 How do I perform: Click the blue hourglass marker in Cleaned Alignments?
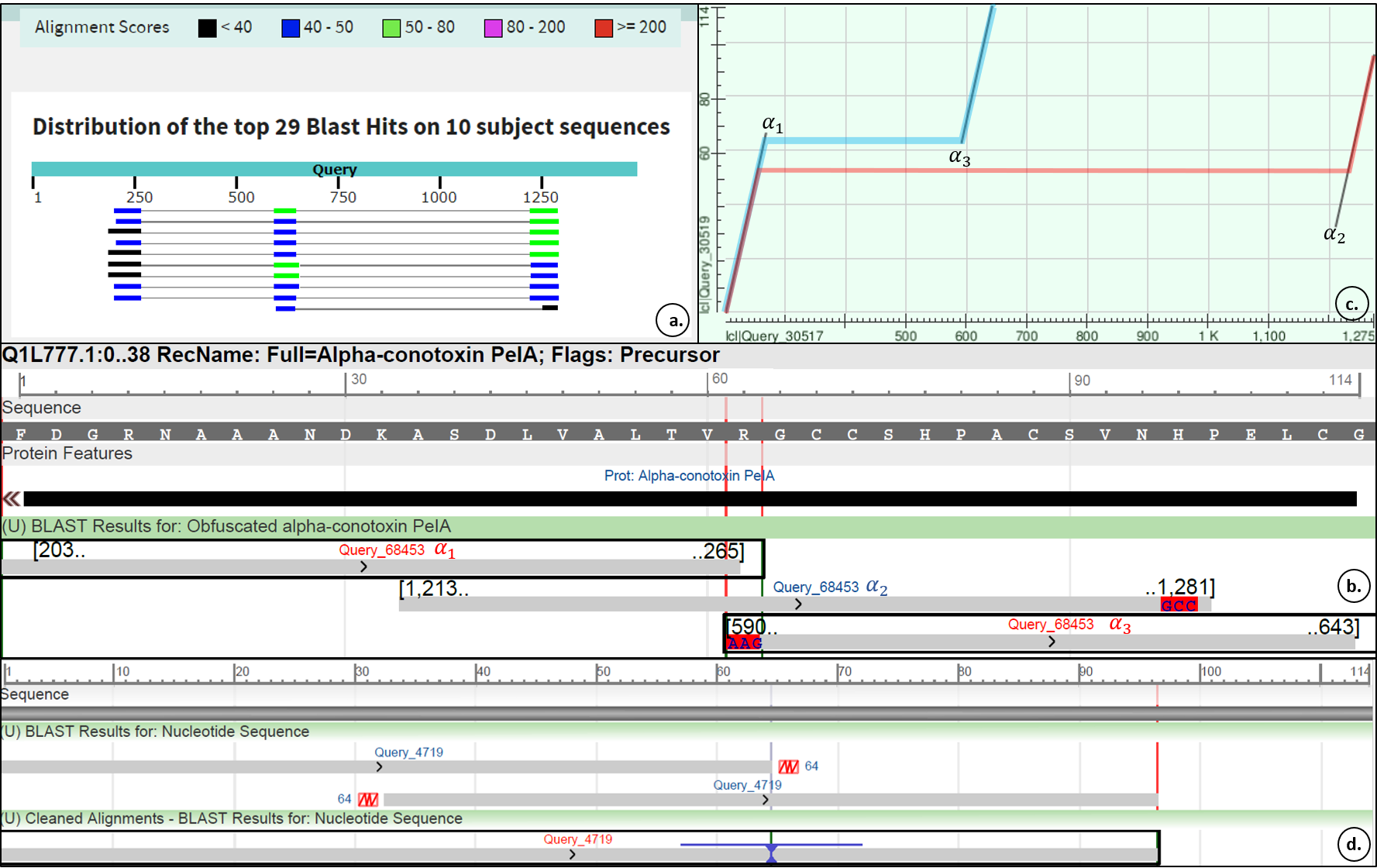(x=771, y=853)
